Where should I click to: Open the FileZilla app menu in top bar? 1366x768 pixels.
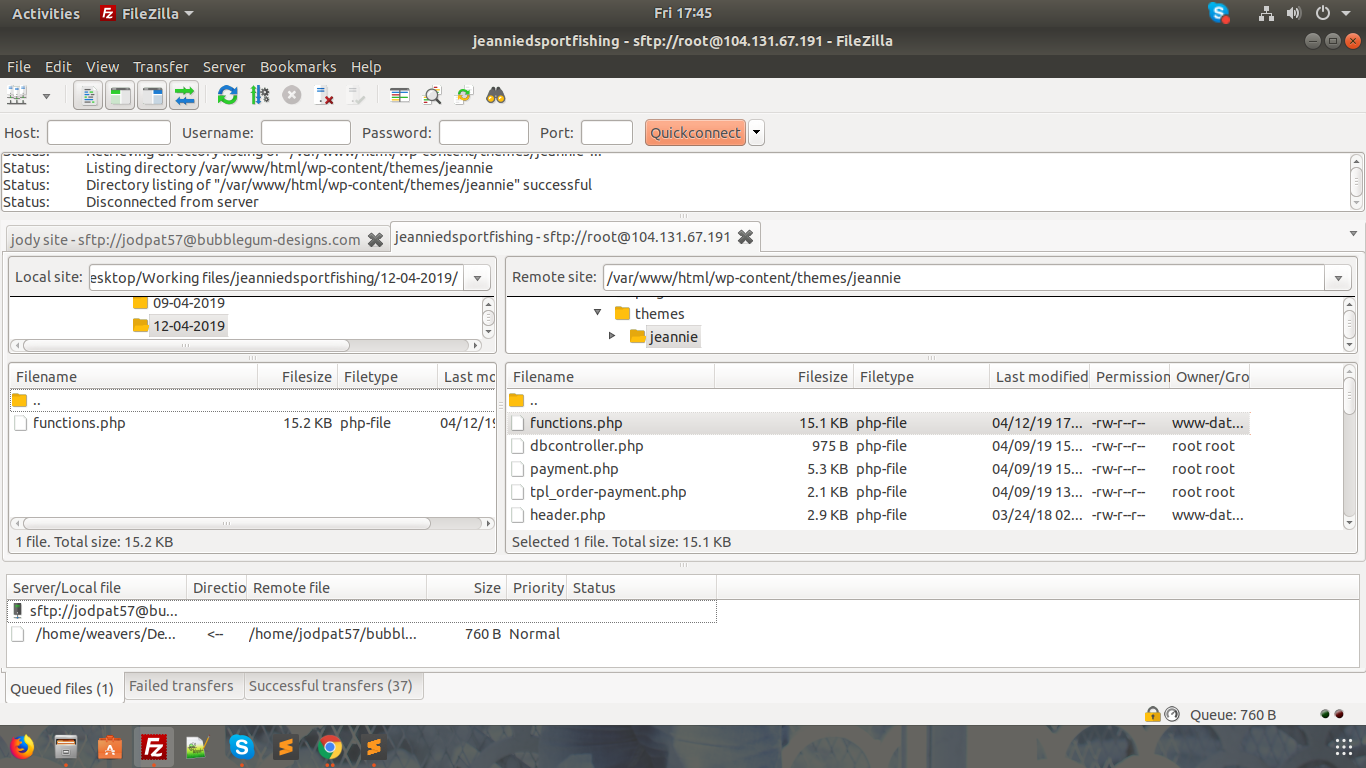click(x=147, y=13)
